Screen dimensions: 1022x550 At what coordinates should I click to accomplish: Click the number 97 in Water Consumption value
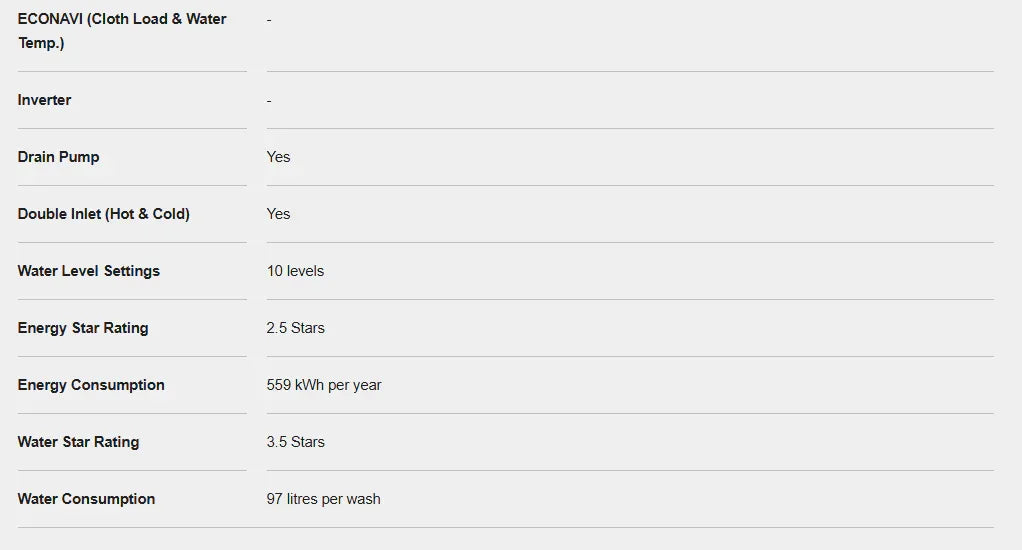tap(275, 499)
